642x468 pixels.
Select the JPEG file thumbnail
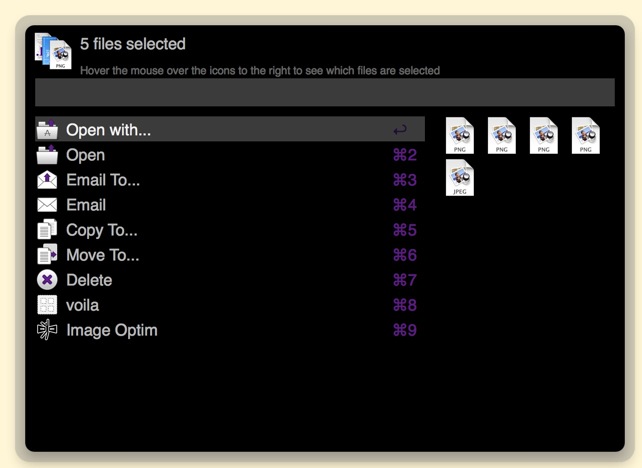(460, 178)
